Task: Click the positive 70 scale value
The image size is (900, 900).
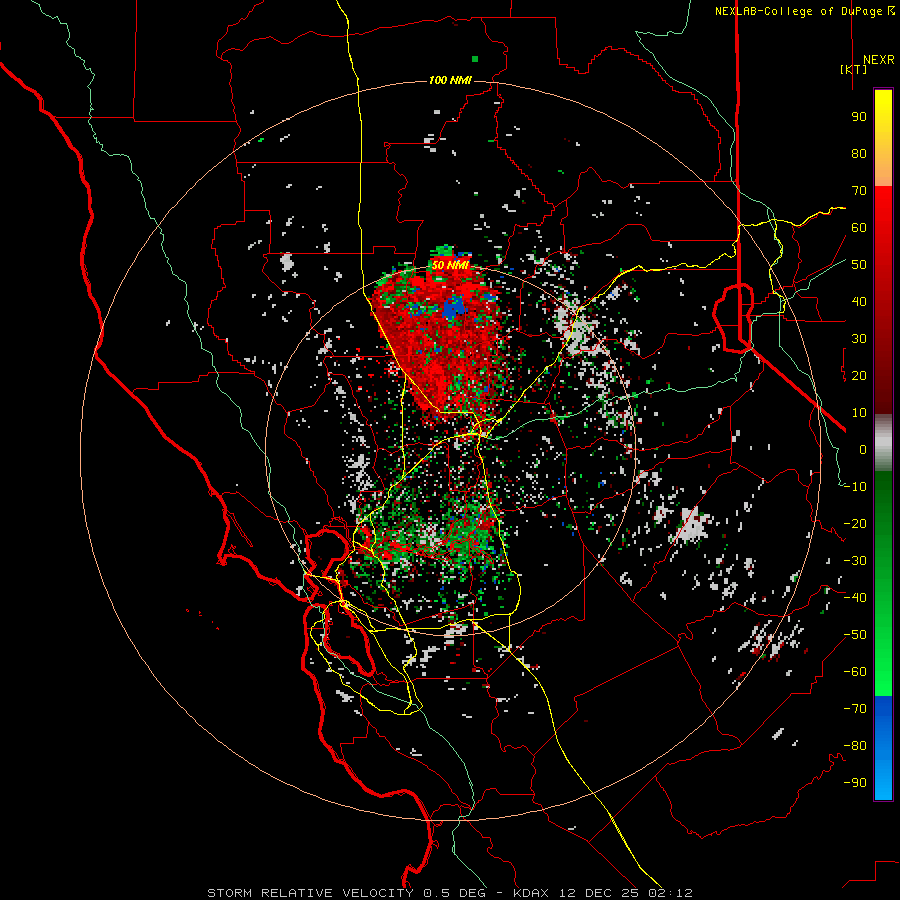Action: click(859, 191)
